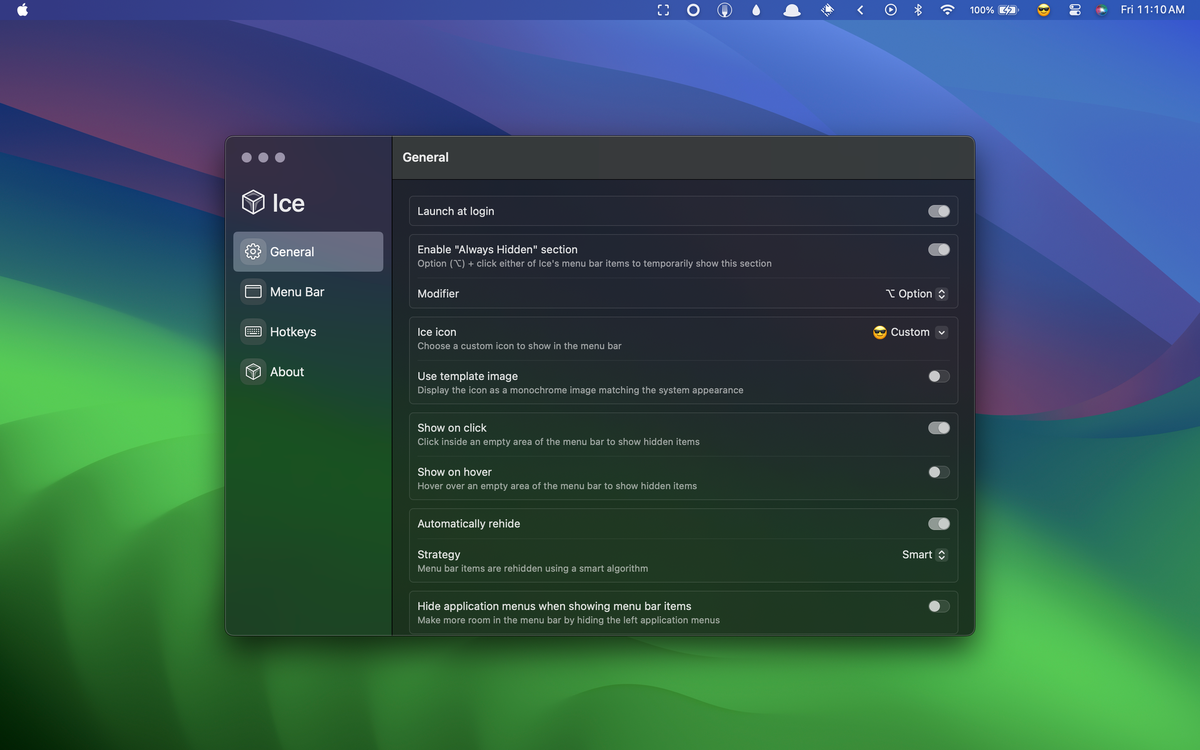This screenshot has width=1200, height=750.
Task: Click the left chevron Ice section divider
Action: [x=860, y=10]
